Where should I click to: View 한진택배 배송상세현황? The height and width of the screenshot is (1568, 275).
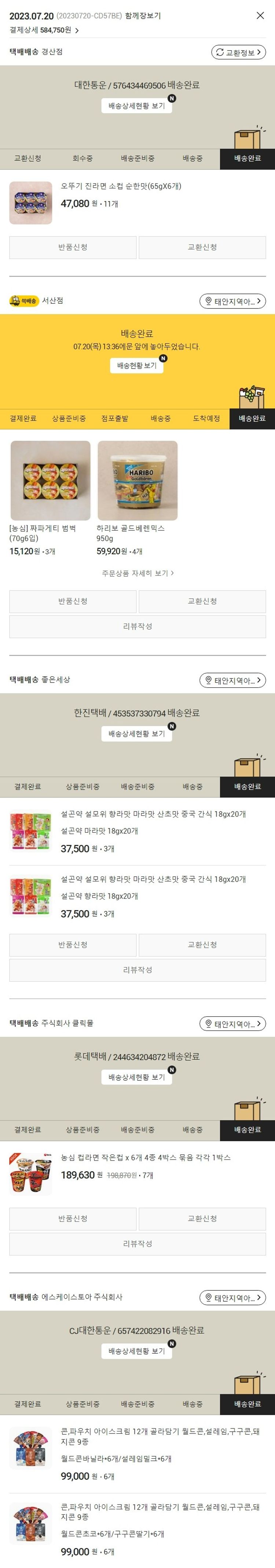click(x=137, y=734)
